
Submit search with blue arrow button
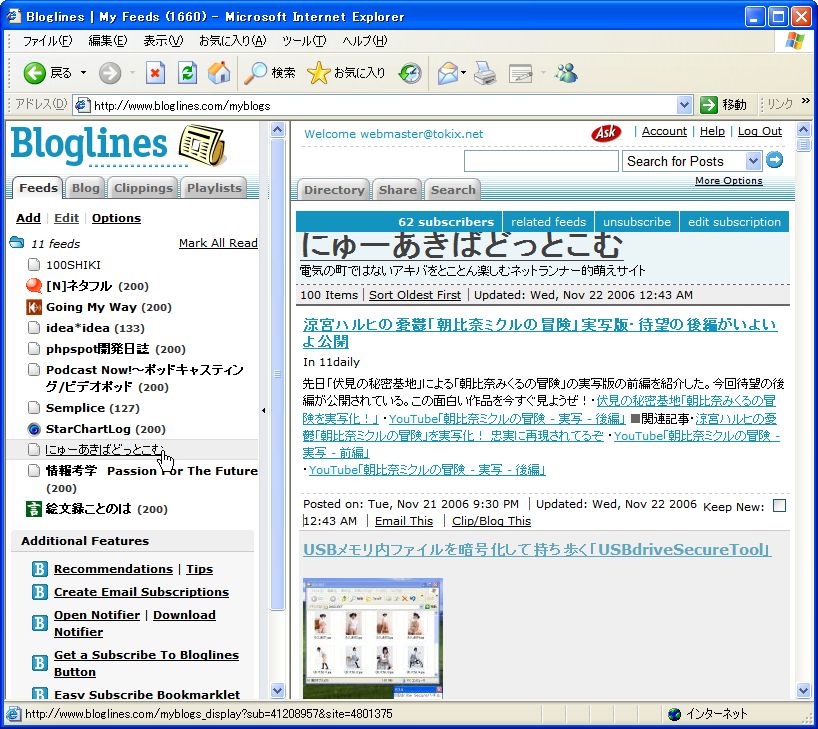pyautogui.click(x=774, y=160)
